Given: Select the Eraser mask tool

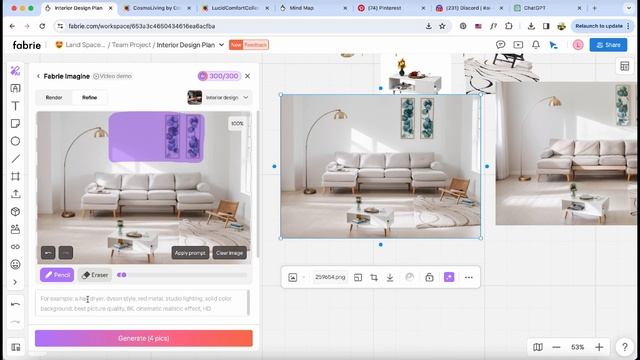Looking at the screenshot, I should tap(95, 275).
